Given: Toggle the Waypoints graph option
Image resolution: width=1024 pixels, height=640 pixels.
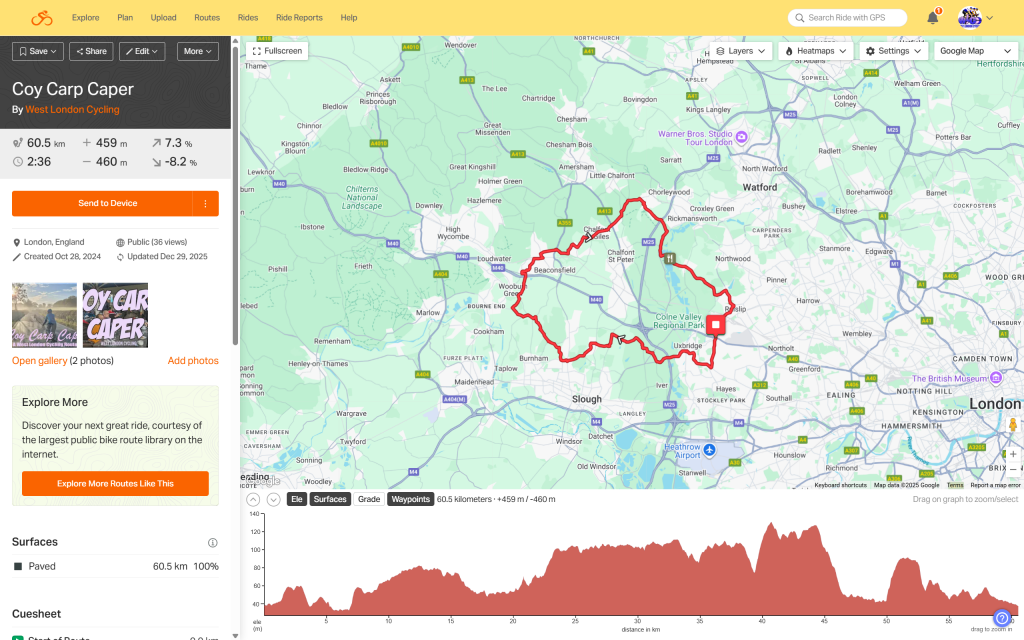Looking at the screenshot, I should pos(410,499).
